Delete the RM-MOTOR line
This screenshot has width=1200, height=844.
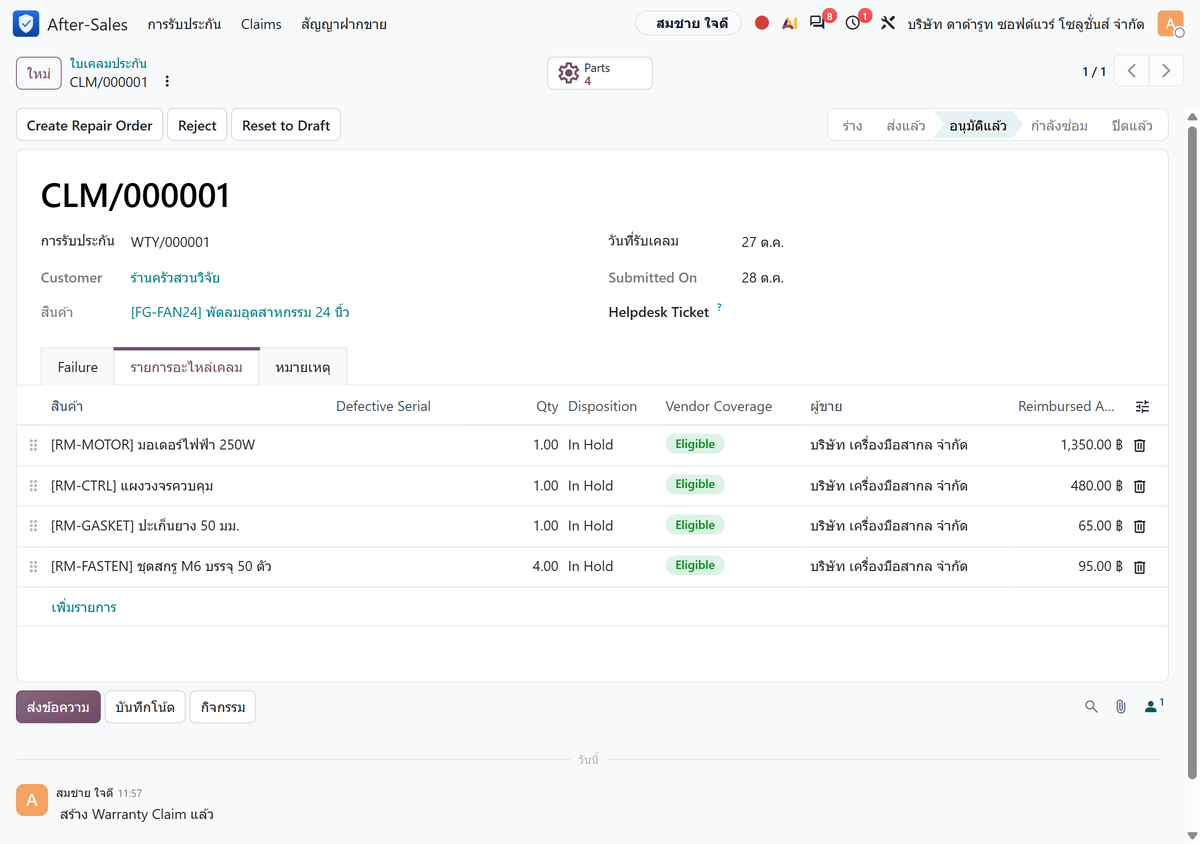point(1139,446)
